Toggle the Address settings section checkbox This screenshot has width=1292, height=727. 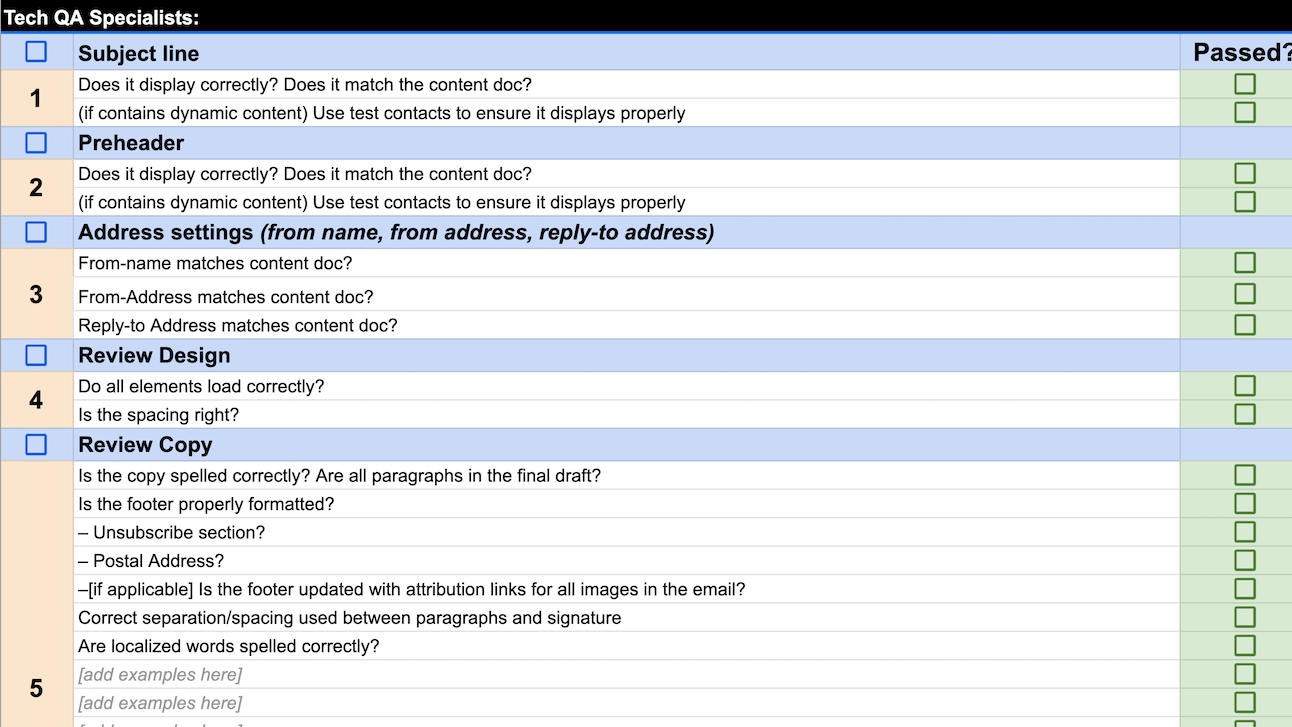pyautogui.click(x=36, y=231)
